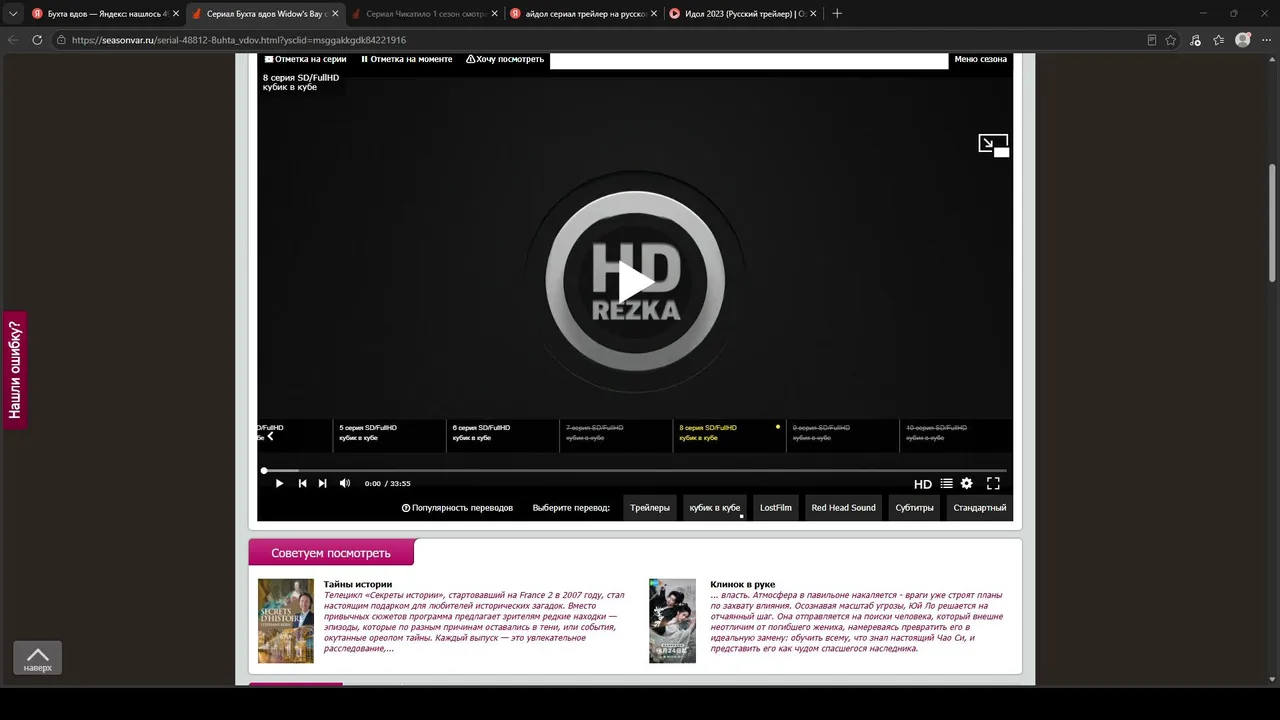Open the reader mode icon in address bar
The image size is (1280, 720).
(x=1152, y=40)
